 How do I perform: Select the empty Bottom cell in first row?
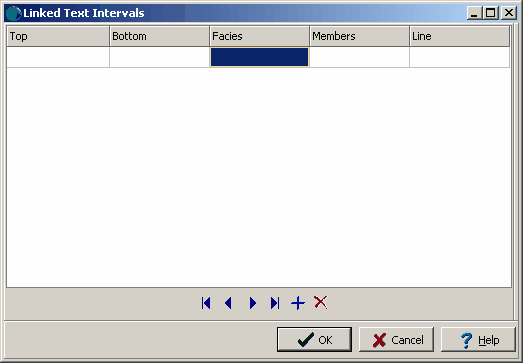[159, 57]
